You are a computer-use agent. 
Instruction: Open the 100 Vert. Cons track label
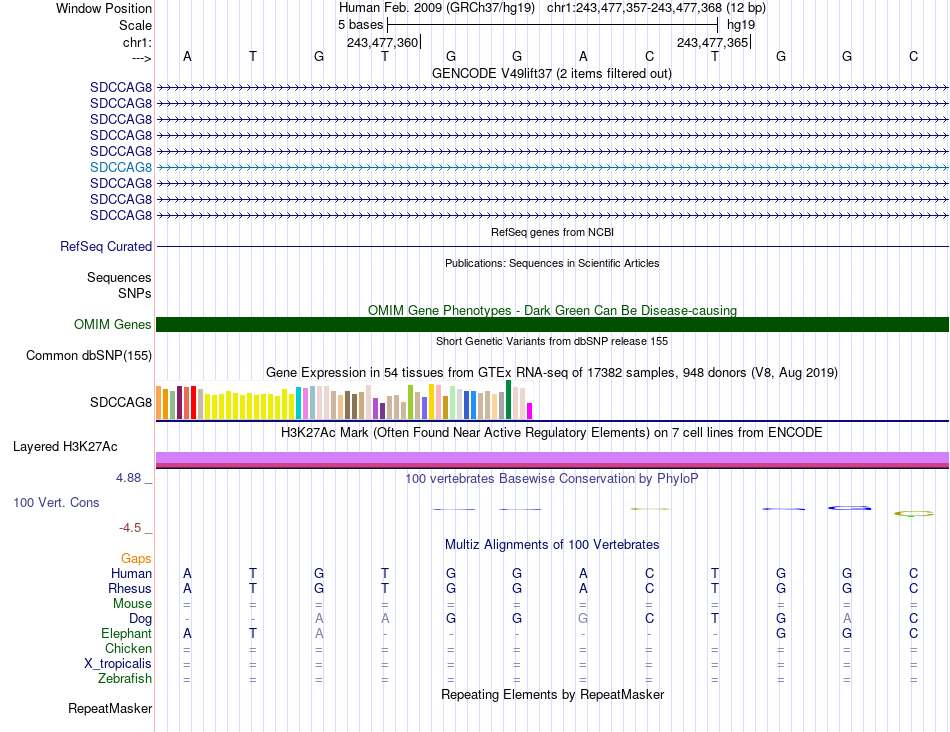coord(56,502)
